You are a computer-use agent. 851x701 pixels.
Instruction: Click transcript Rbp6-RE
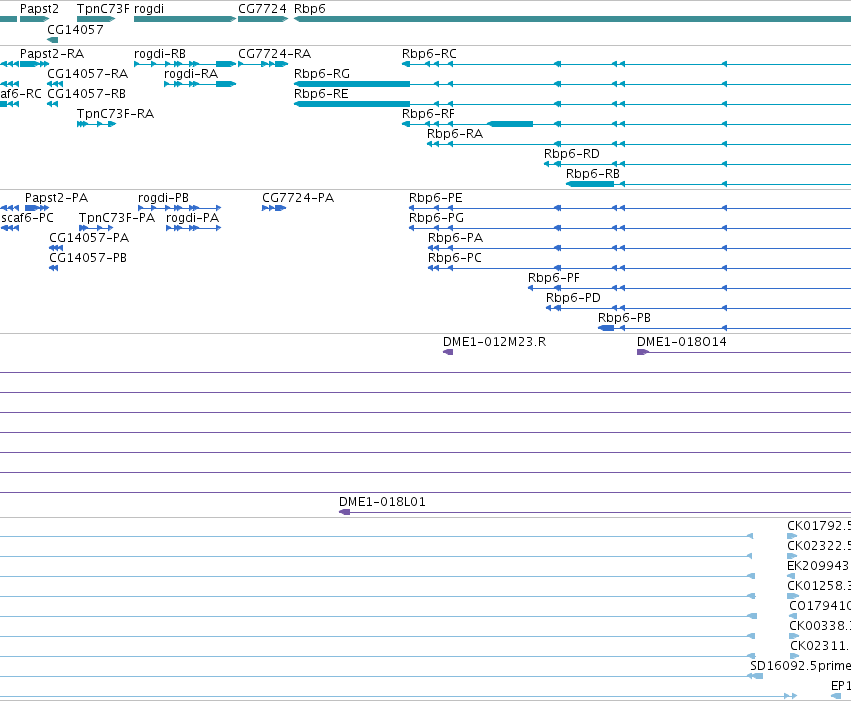tap(321, 94)
